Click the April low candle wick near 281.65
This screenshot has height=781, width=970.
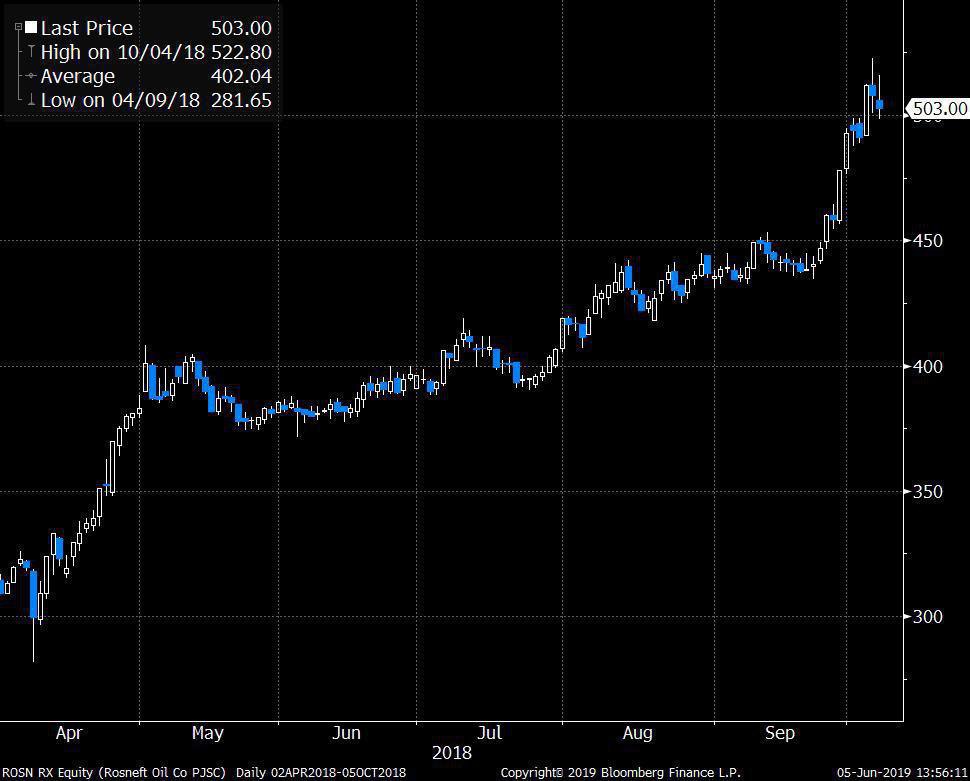click(33, 641)
